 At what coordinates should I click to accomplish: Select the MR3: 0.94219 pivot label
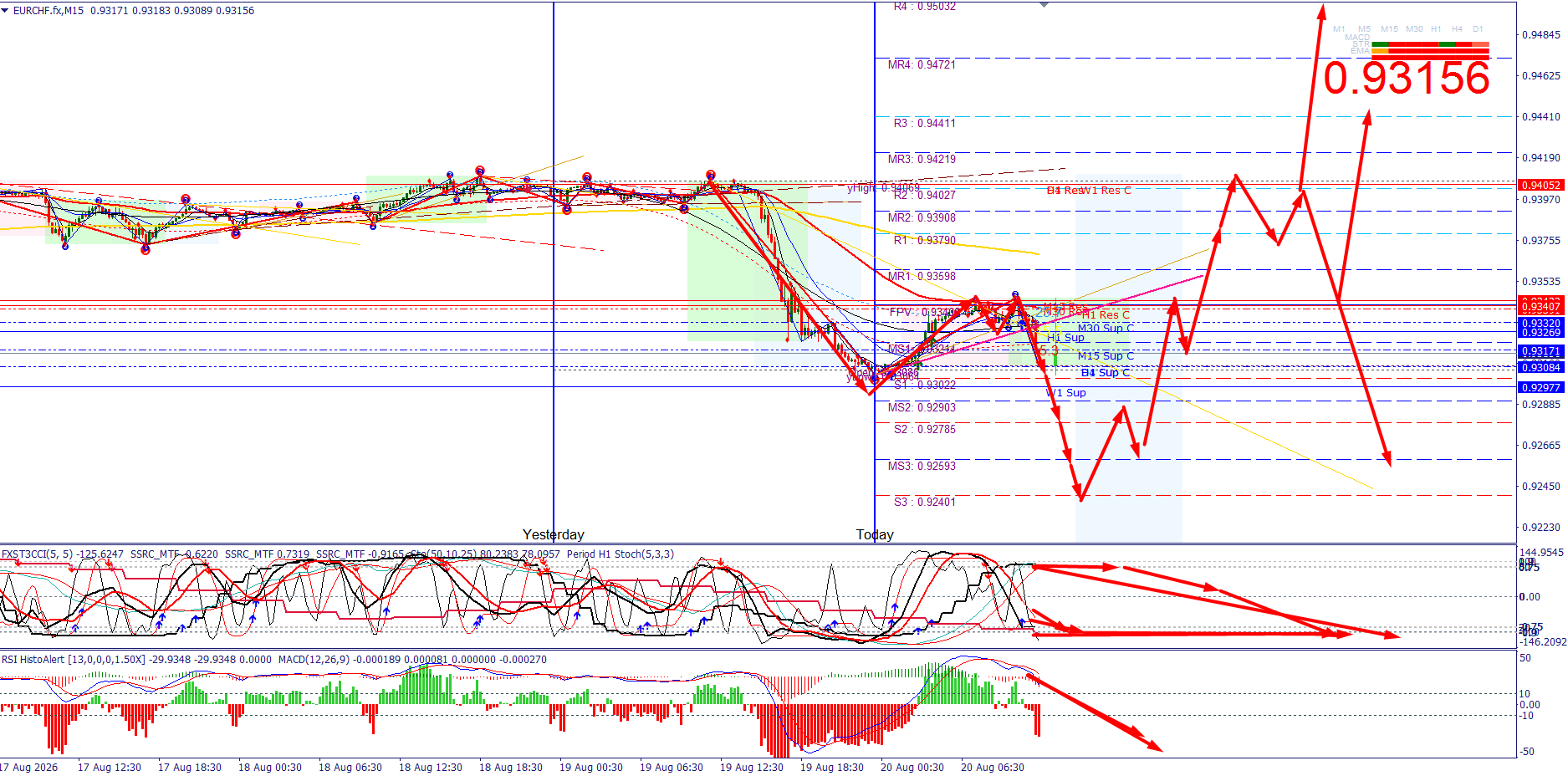922,159
